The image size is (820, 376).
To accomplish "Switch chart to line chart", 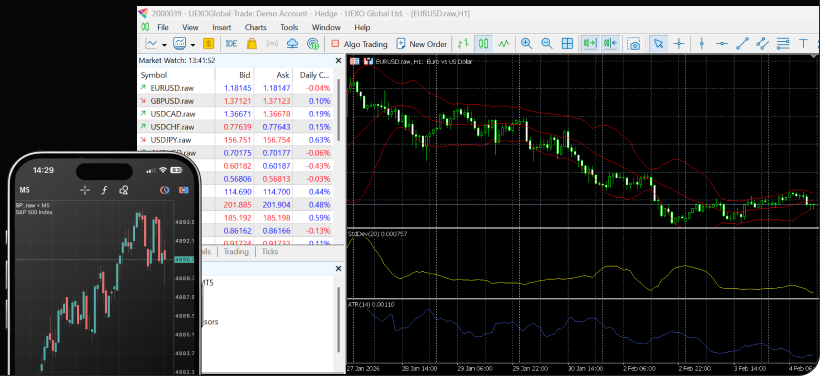I will pyautogui.click(x=504, y=44).
